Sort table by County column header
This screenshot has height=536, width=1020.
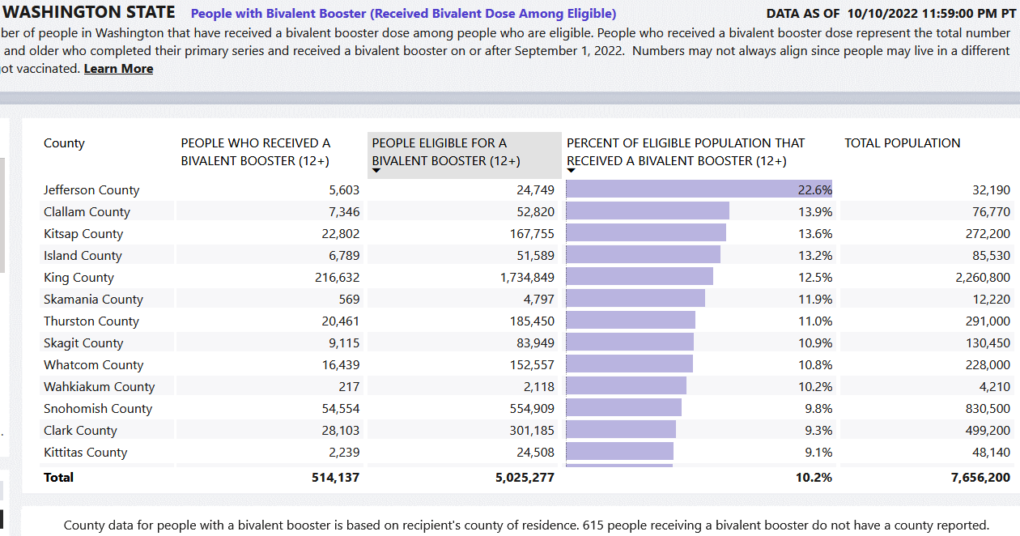pos(64,143)
